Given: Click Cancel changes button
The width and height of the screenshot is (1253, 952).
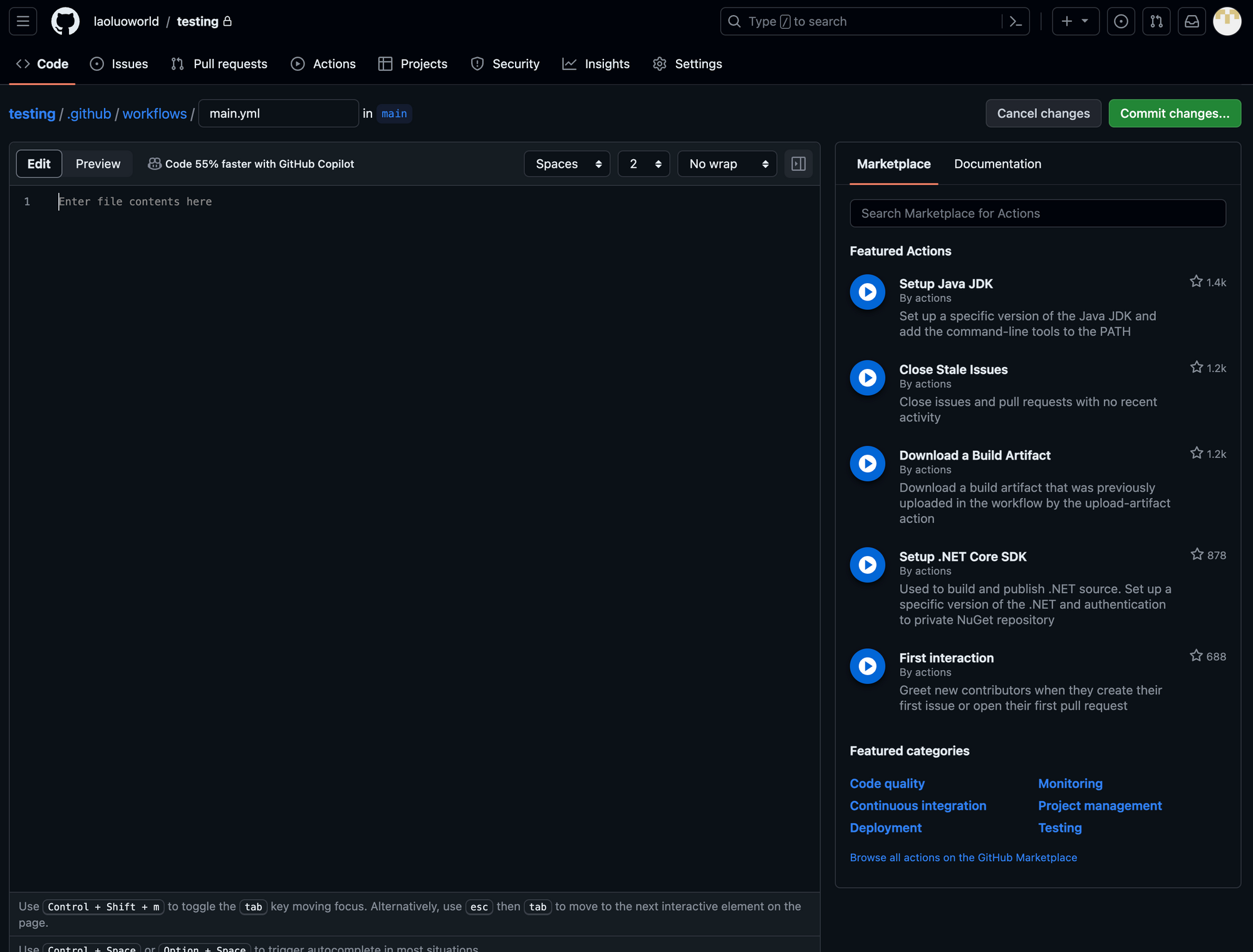Looking at the screenshot, I should click(1043, 113).
